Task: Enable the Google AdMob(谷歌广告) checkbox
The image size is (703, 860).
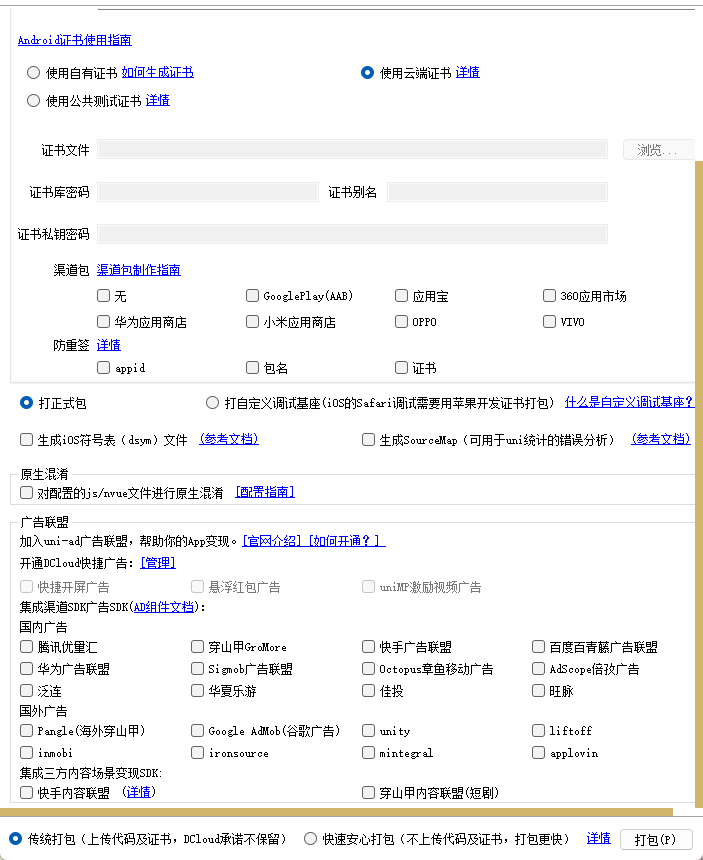Action: (197, 731)
